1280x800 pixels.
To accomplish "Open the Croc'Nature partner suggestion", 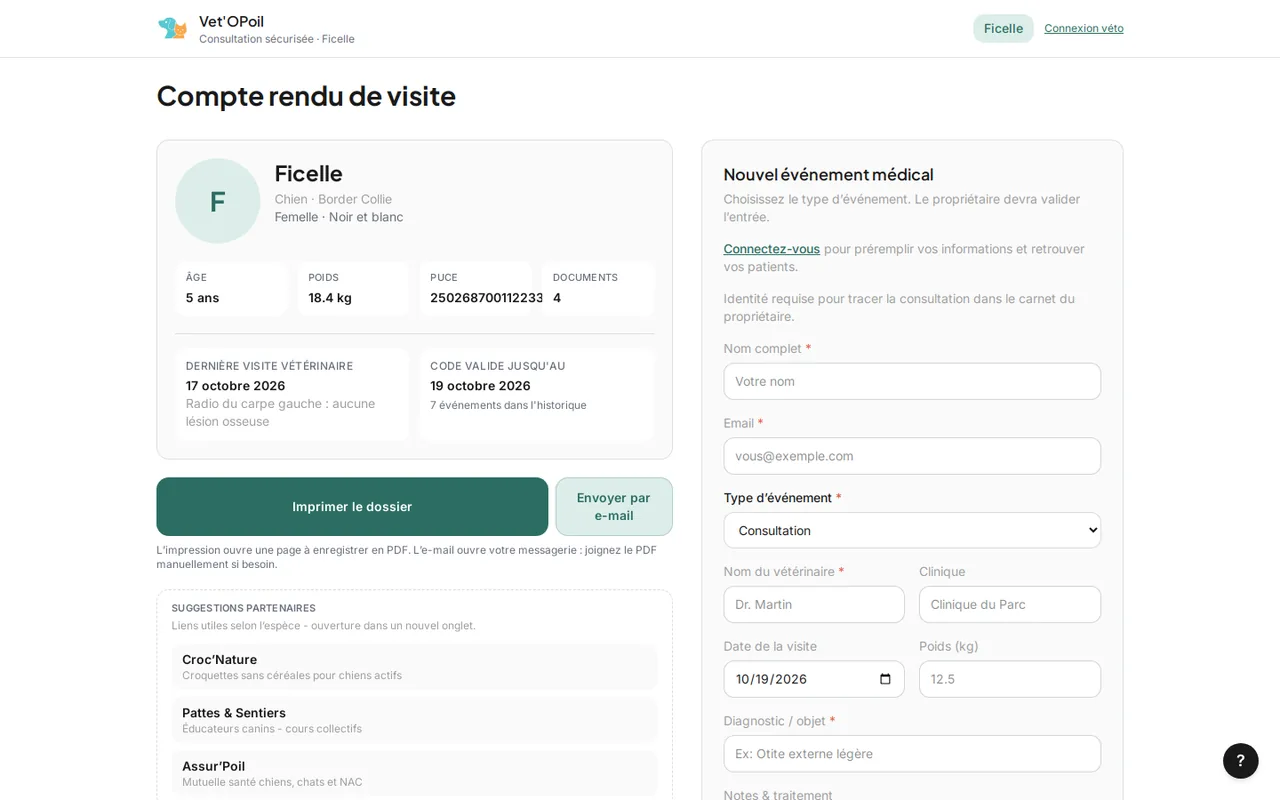I will pyautogui.click(x=414, y=667).
